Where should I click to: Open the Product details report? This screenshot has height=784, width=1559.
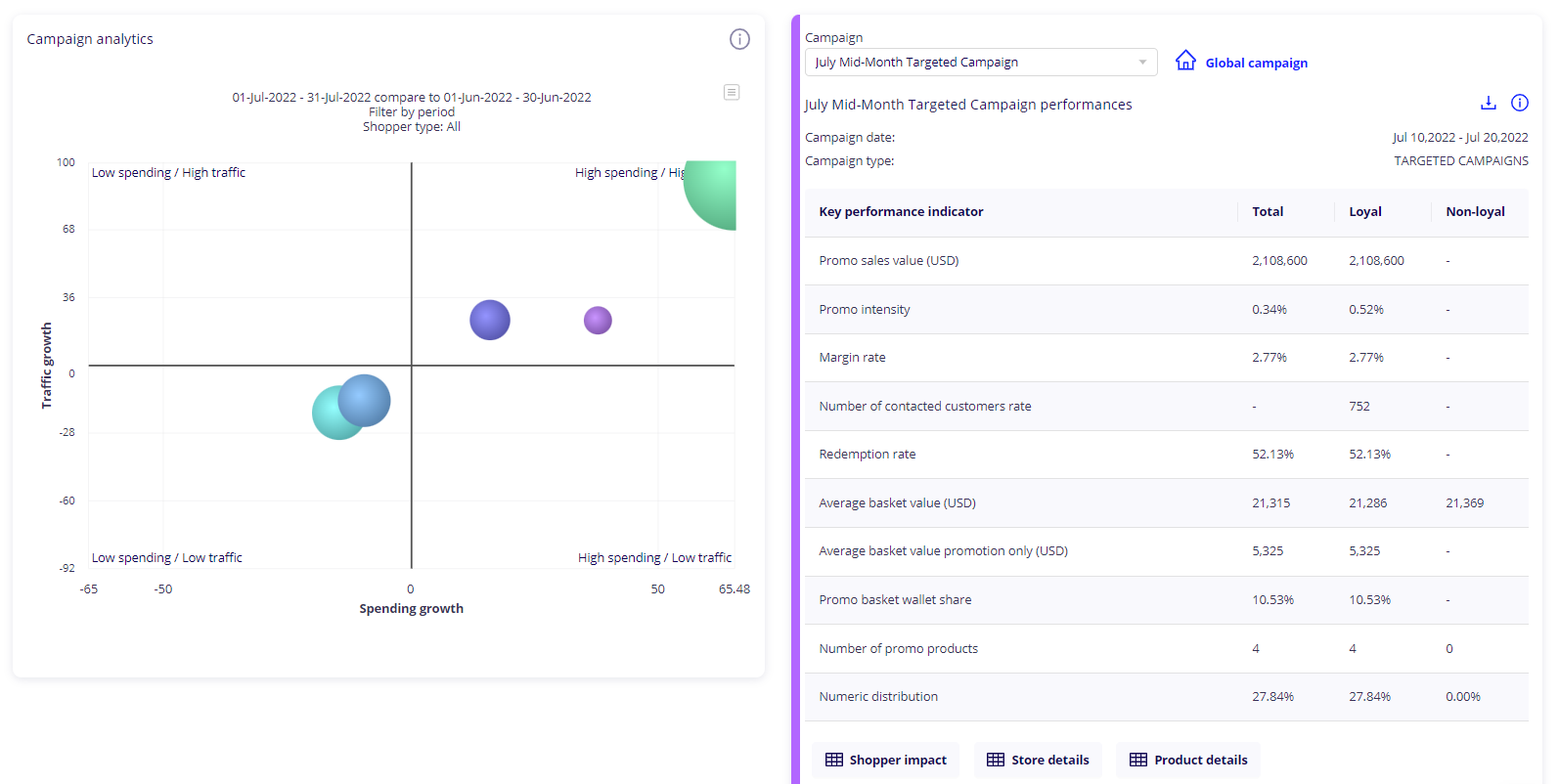tap(1187, 760)
